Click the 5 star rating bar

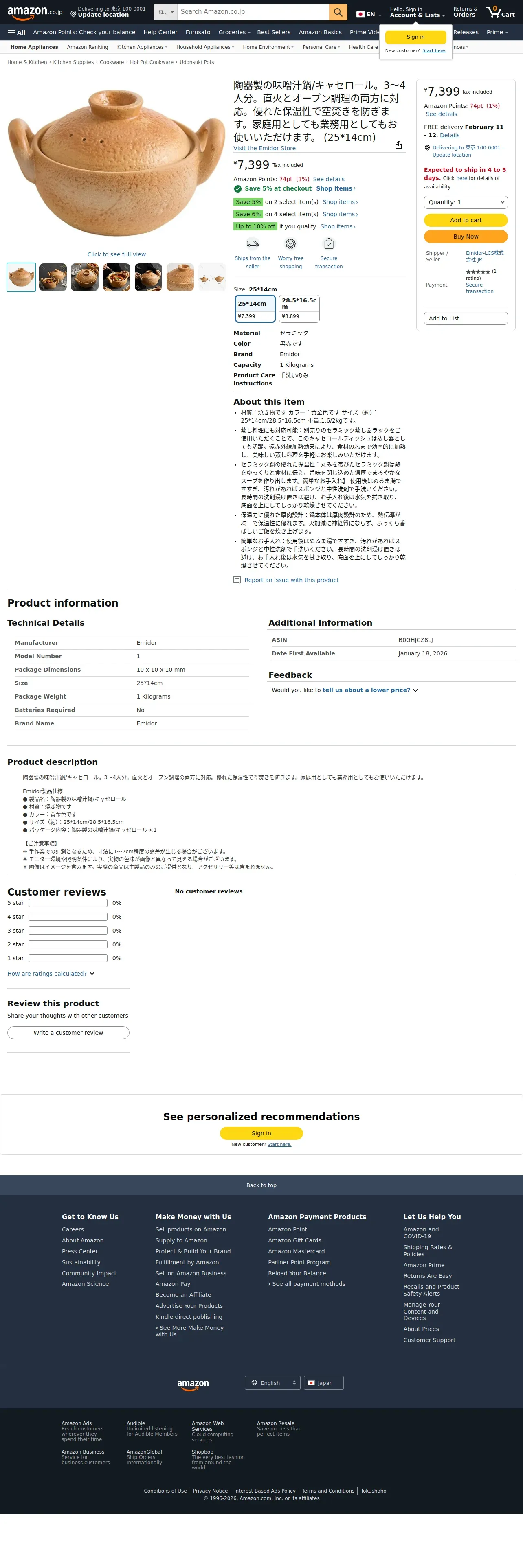point(68,903)
